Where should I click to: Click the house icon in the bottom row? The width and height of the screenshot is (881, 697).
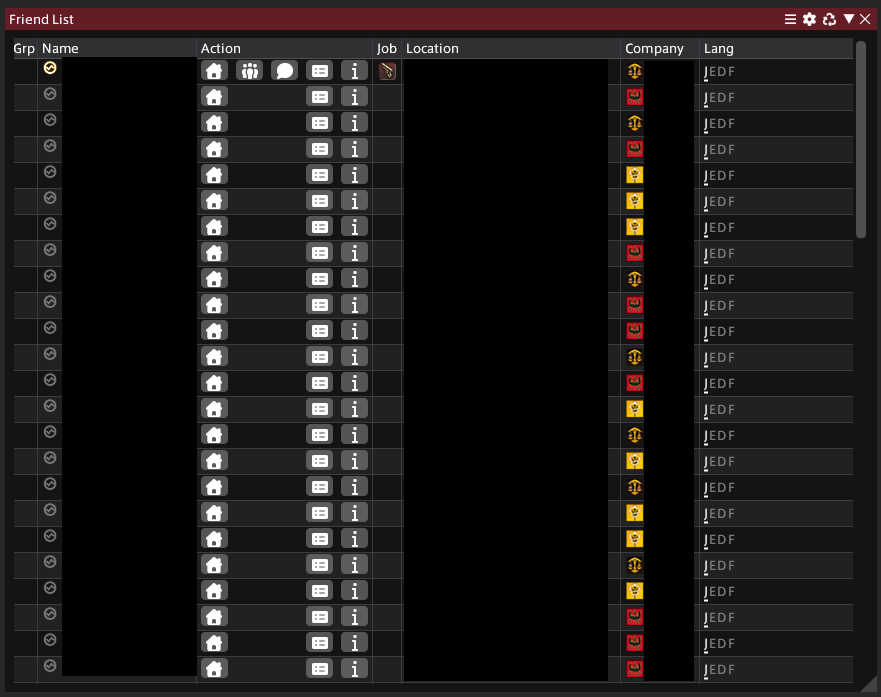point(214,668)
